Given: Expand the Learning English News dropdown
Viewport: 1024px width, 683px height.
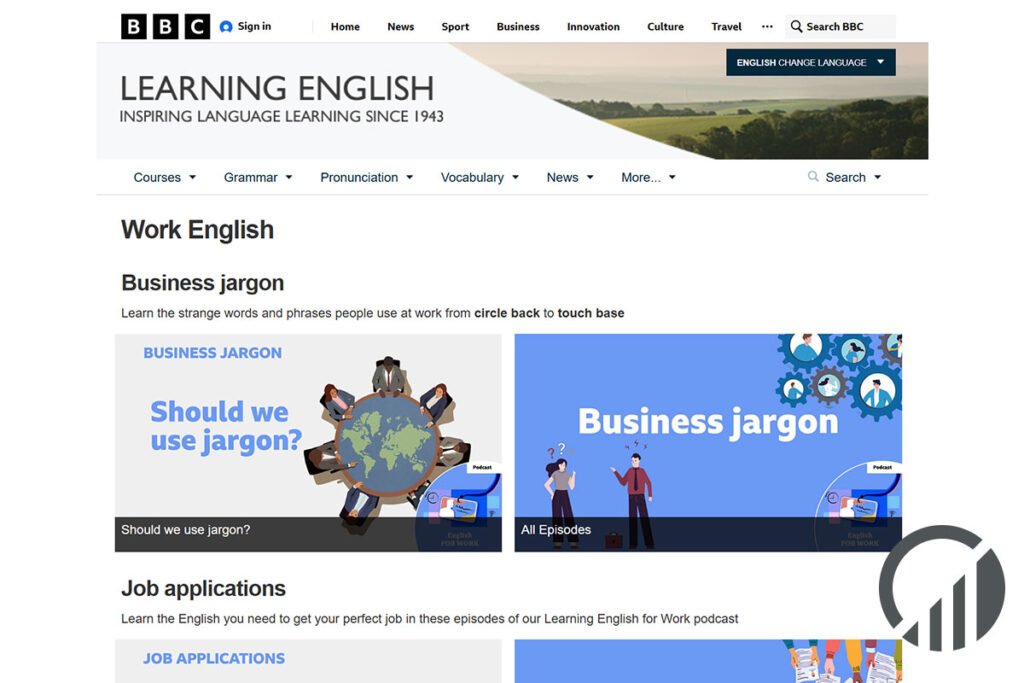Looking at the screenshot, I should pos(570,178).
